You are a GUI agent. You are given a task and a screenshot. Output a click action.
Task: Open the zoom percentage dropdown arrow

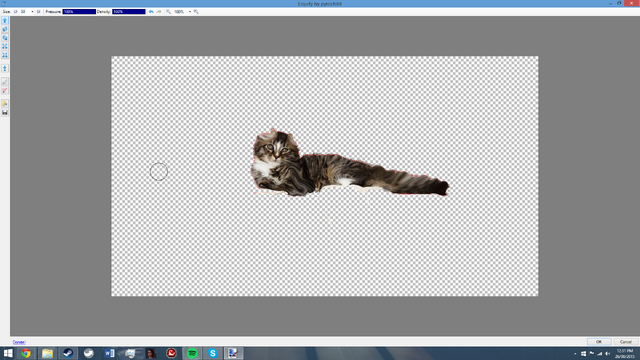[x=190, y=12]
